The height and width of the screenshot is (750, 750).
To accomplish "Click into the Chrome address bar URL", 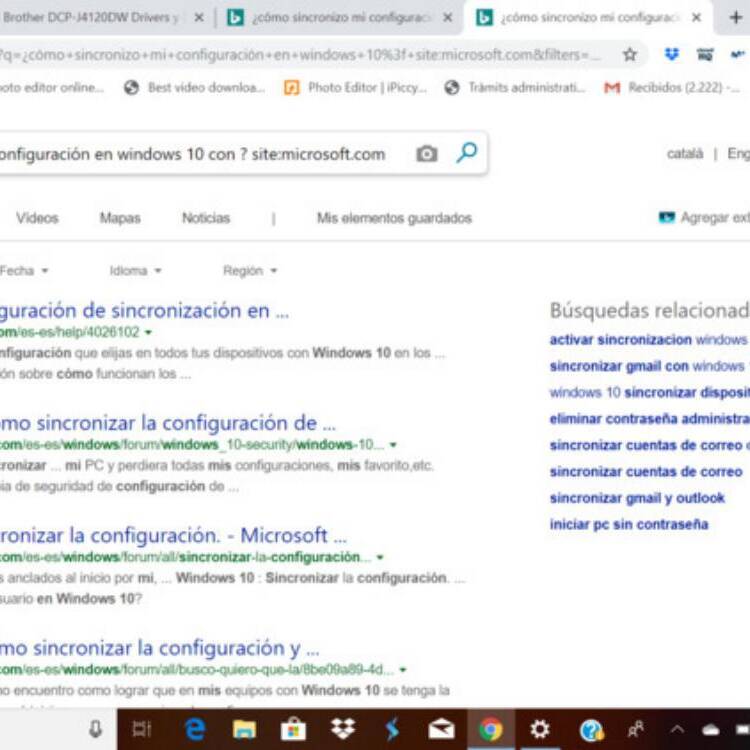I will [299, 55].
